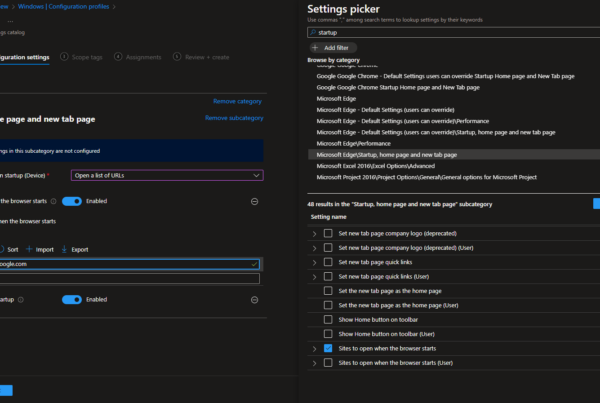Click the blue button at bottom left
600x403 pixels.
[6, 390]
